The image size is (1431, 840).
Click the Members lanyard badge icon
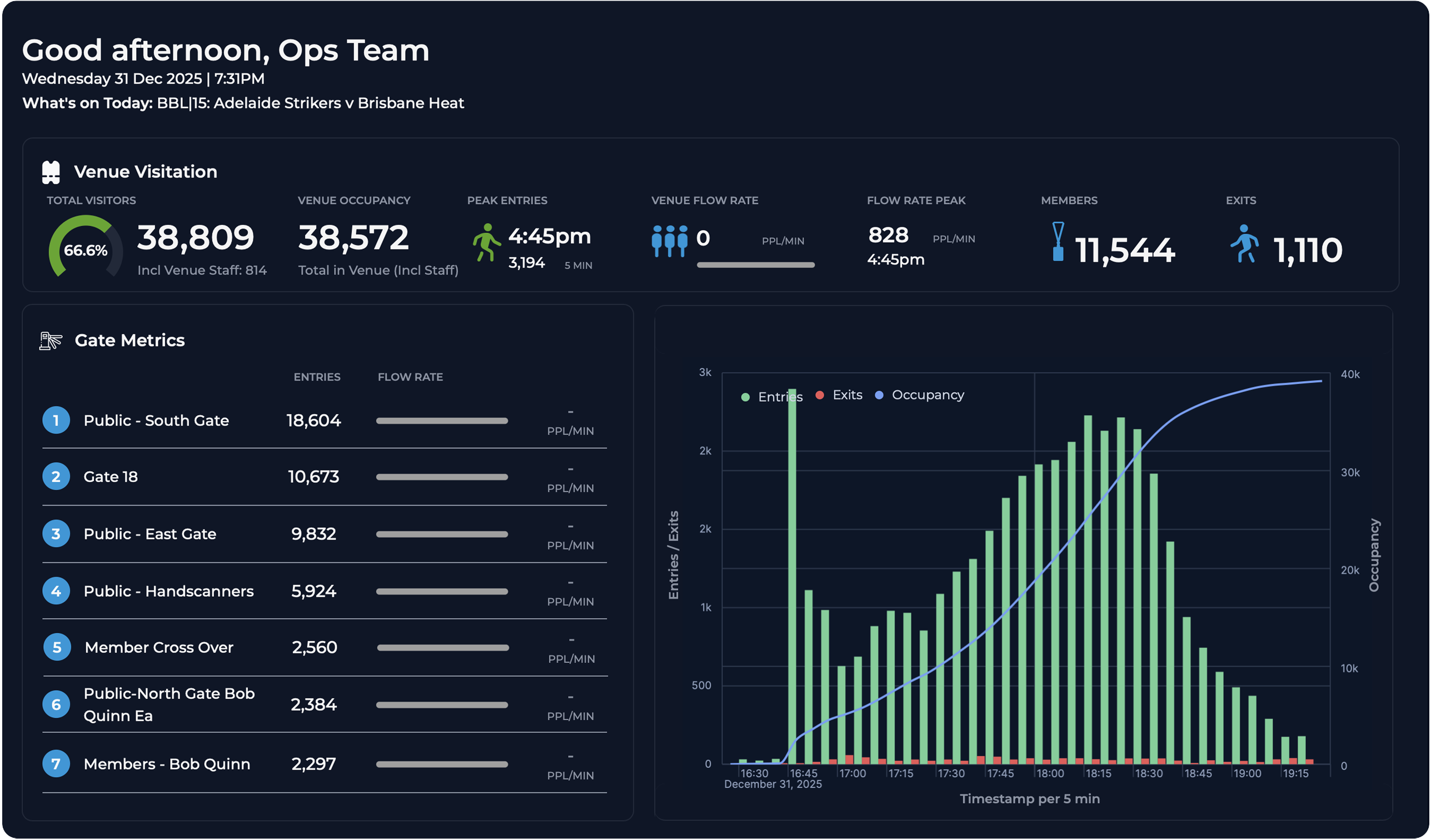tap(1058, 242)
